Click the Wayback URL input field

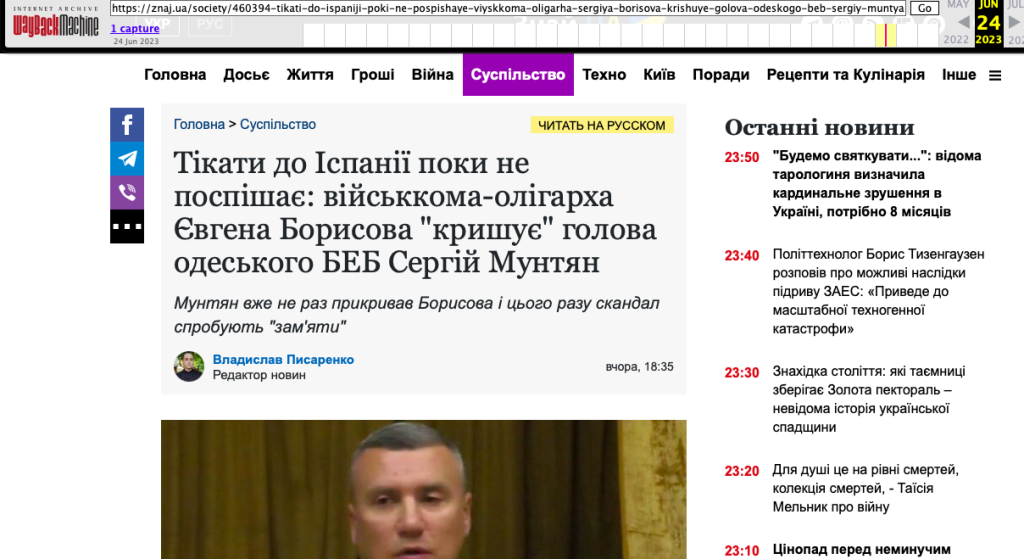[x=508, y=8]
